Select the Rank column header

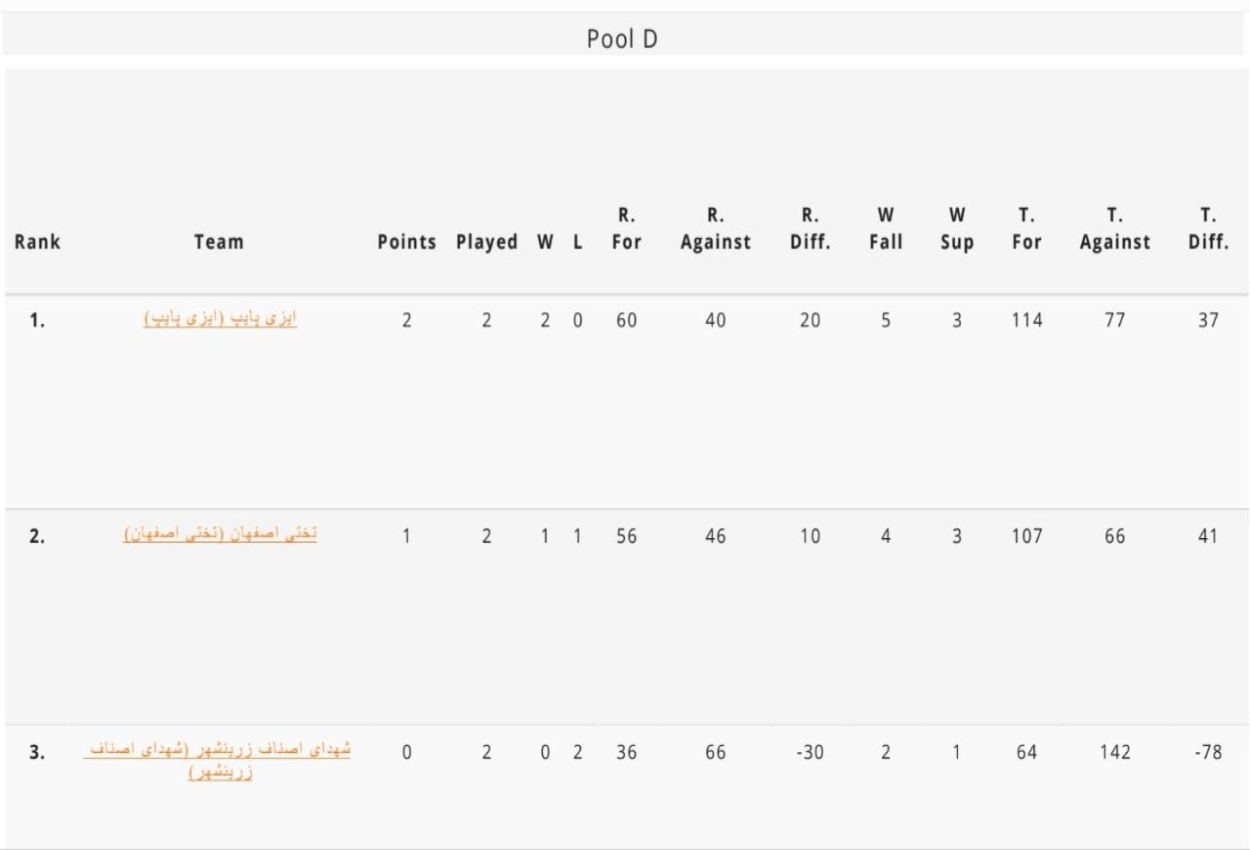(37, 241)
